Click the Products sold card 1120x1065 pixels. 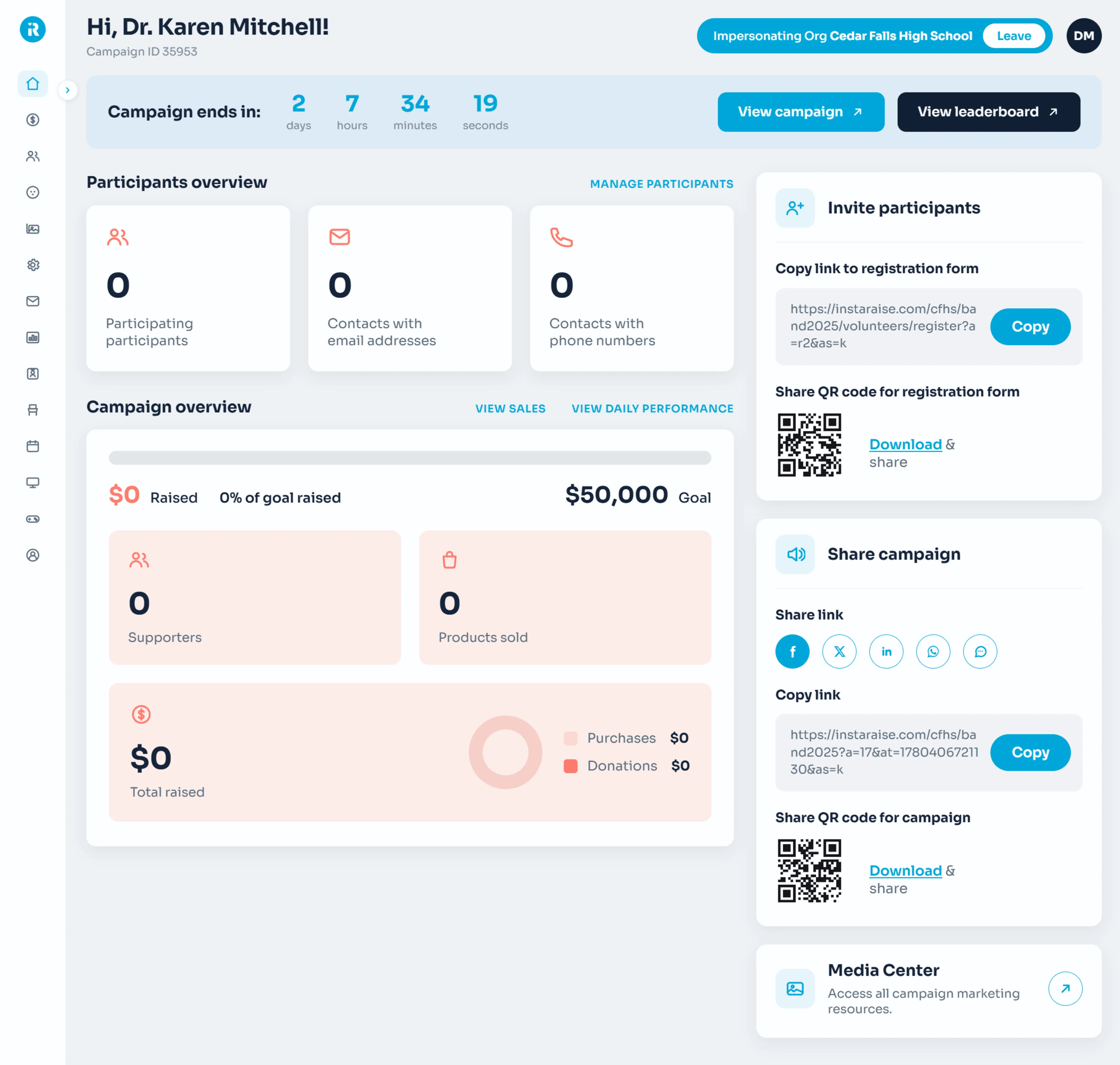[x=565, y=597]
